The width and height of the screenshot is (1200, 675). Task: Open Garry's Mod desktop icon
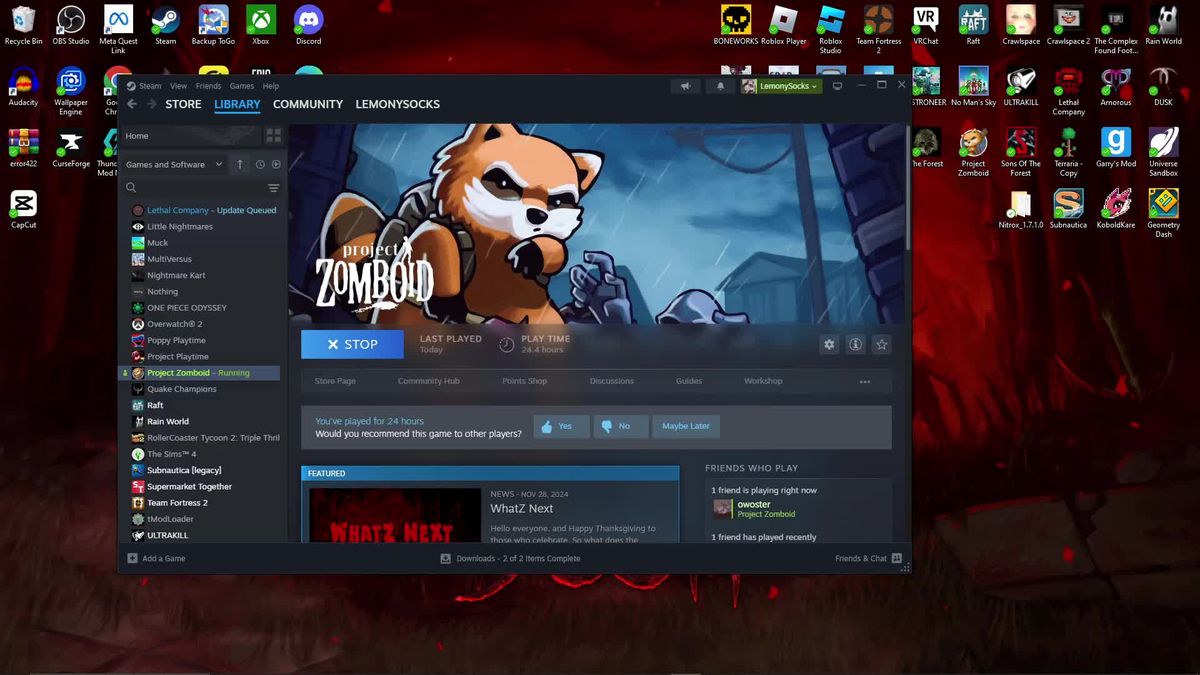point(1116,147)
